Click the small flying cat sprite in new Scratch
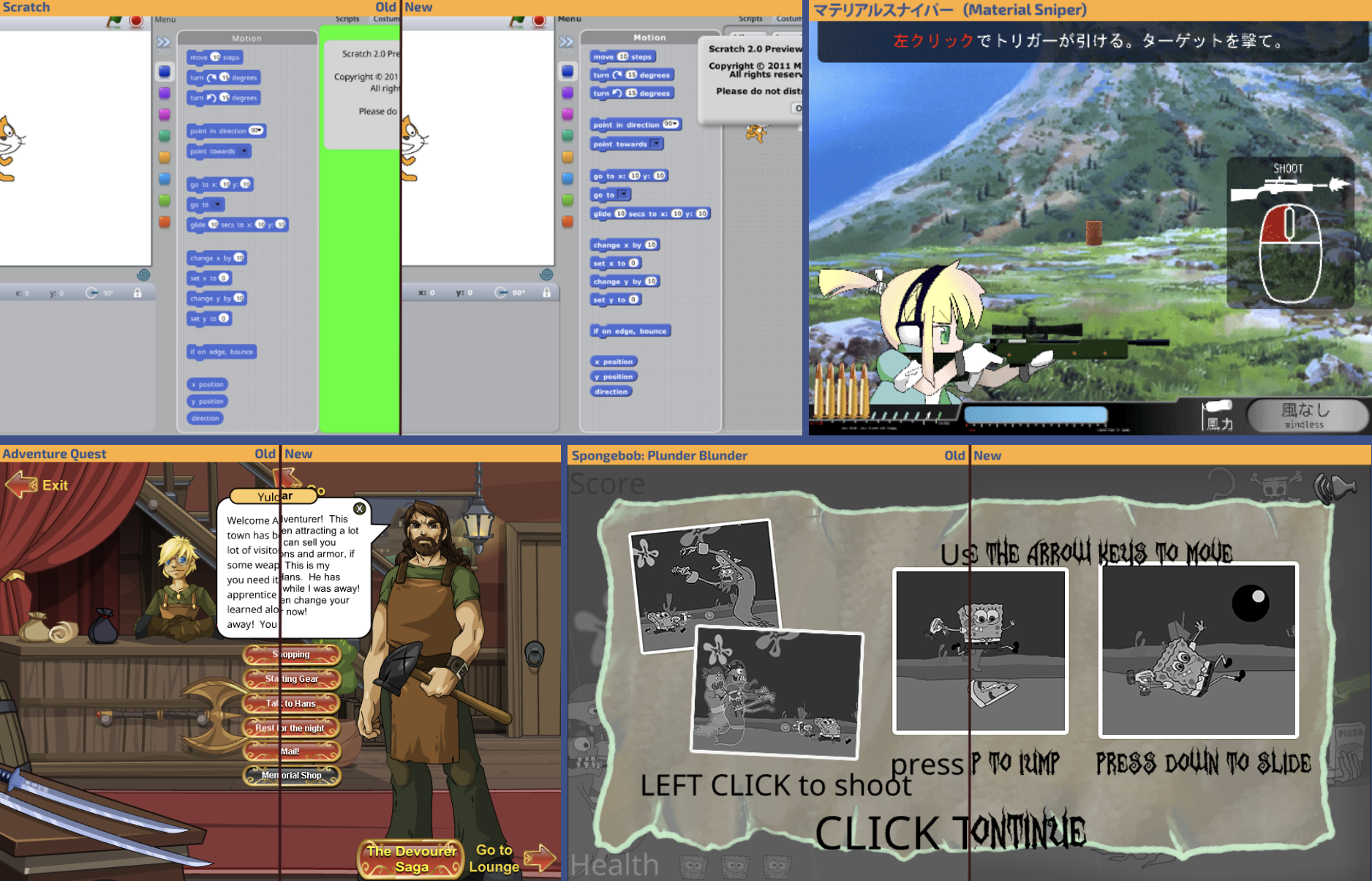This screenshot has height=881, width=1372. [x=755, y=133]
